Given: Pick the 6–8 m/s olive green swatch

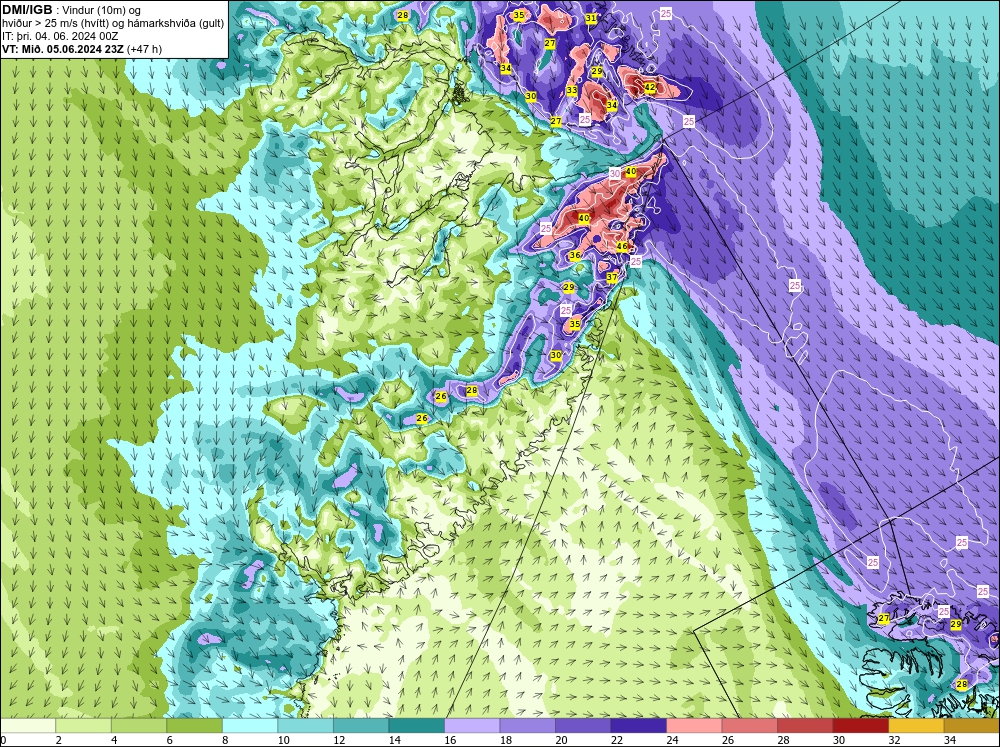Looking at the screenshot, I should 194,725.
